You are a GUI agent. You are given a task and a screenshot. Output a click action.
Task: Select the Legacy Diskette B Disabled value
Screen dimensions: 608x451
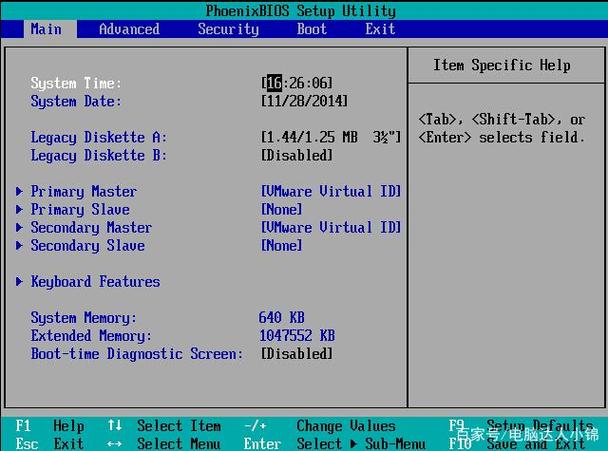coord(297,155)
